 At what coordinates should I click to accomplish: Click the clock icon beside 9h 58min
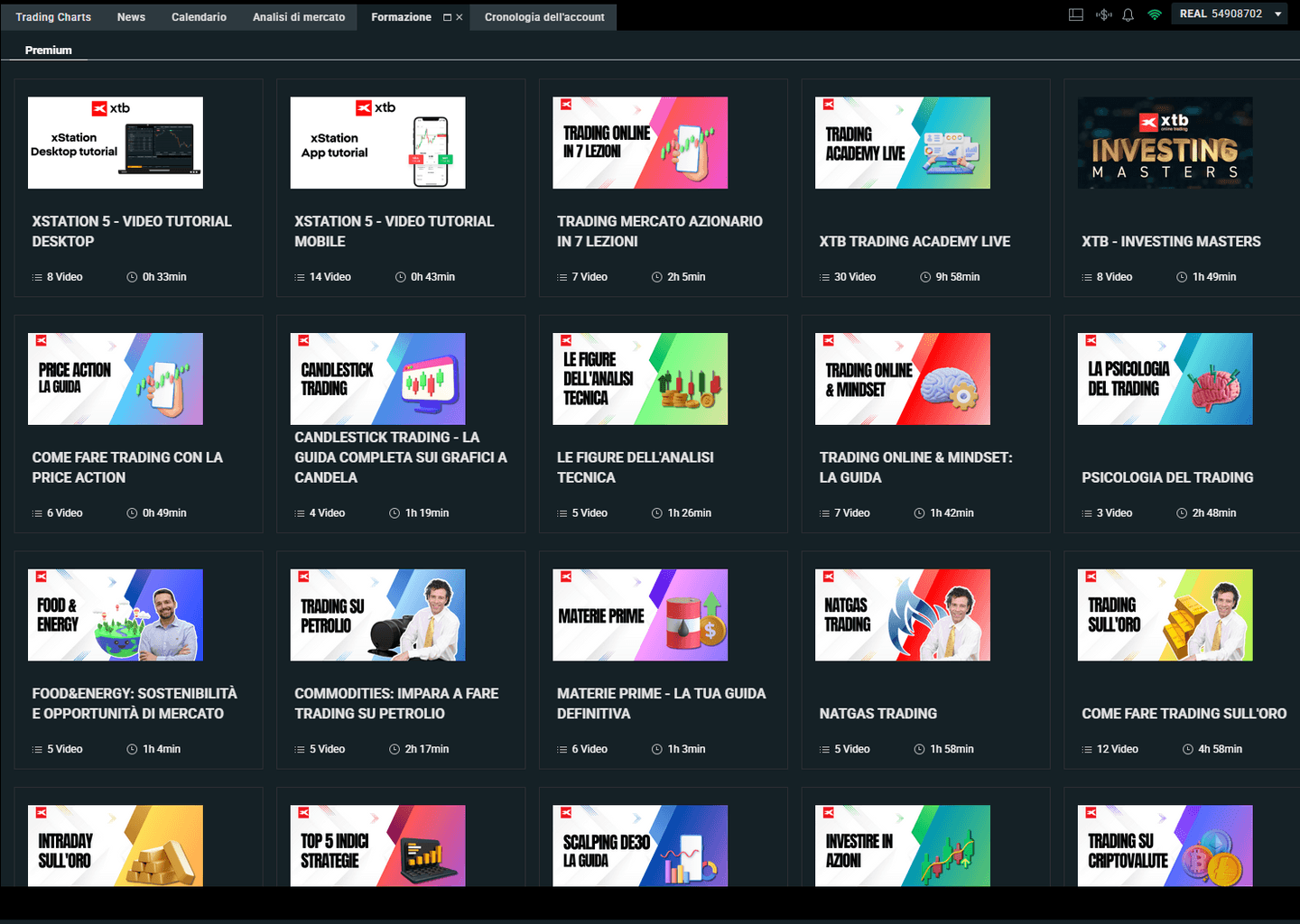click(925, 277)
